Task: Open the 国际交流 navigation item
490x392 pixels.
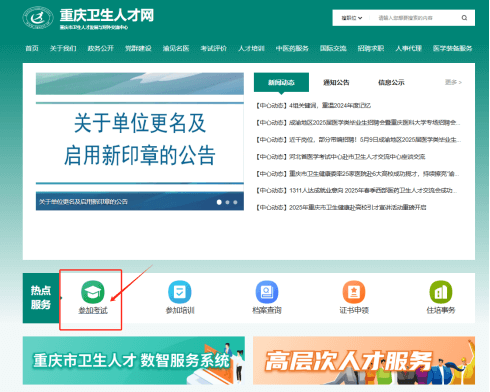Action: click(333, 48)
